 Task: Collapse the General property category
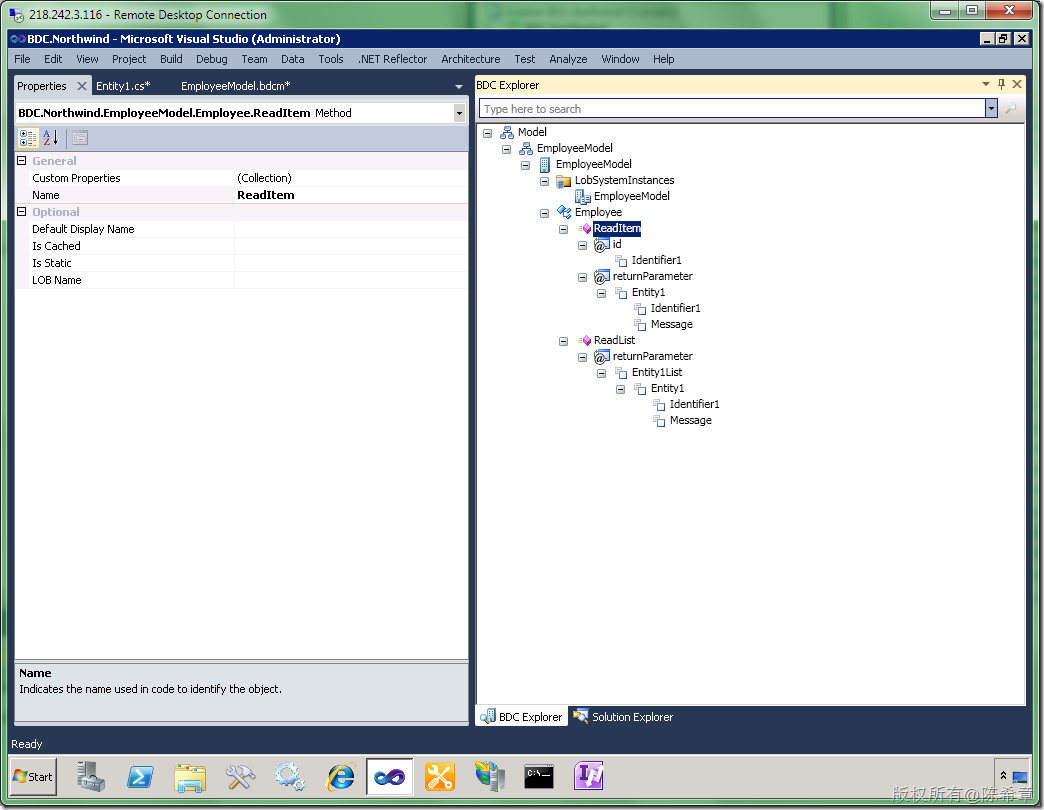pos(21,160)
